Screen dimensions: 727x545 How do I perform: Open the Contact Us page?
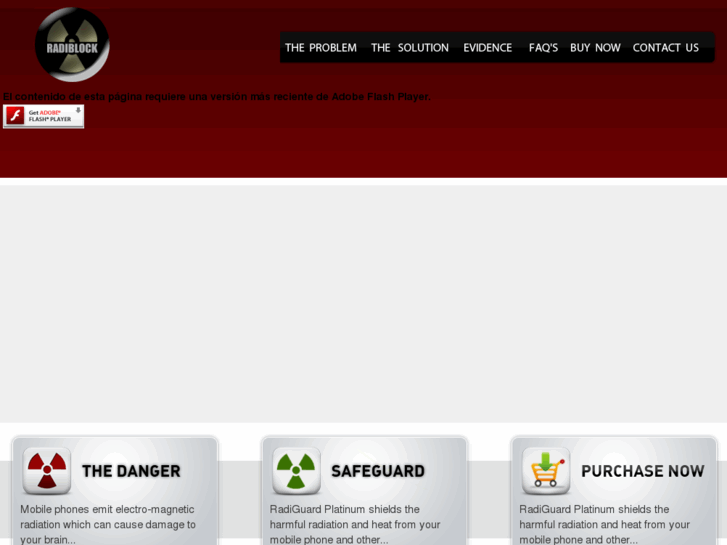[666, 48]
